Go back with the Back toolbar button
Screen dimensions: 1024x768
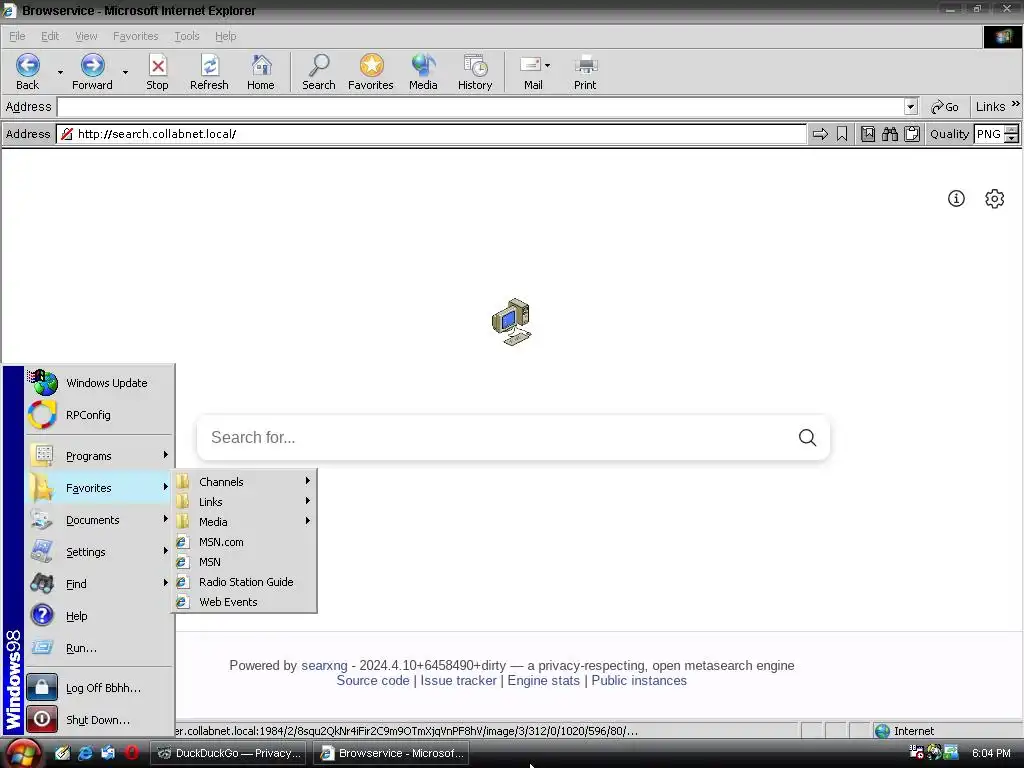point(27,72)
